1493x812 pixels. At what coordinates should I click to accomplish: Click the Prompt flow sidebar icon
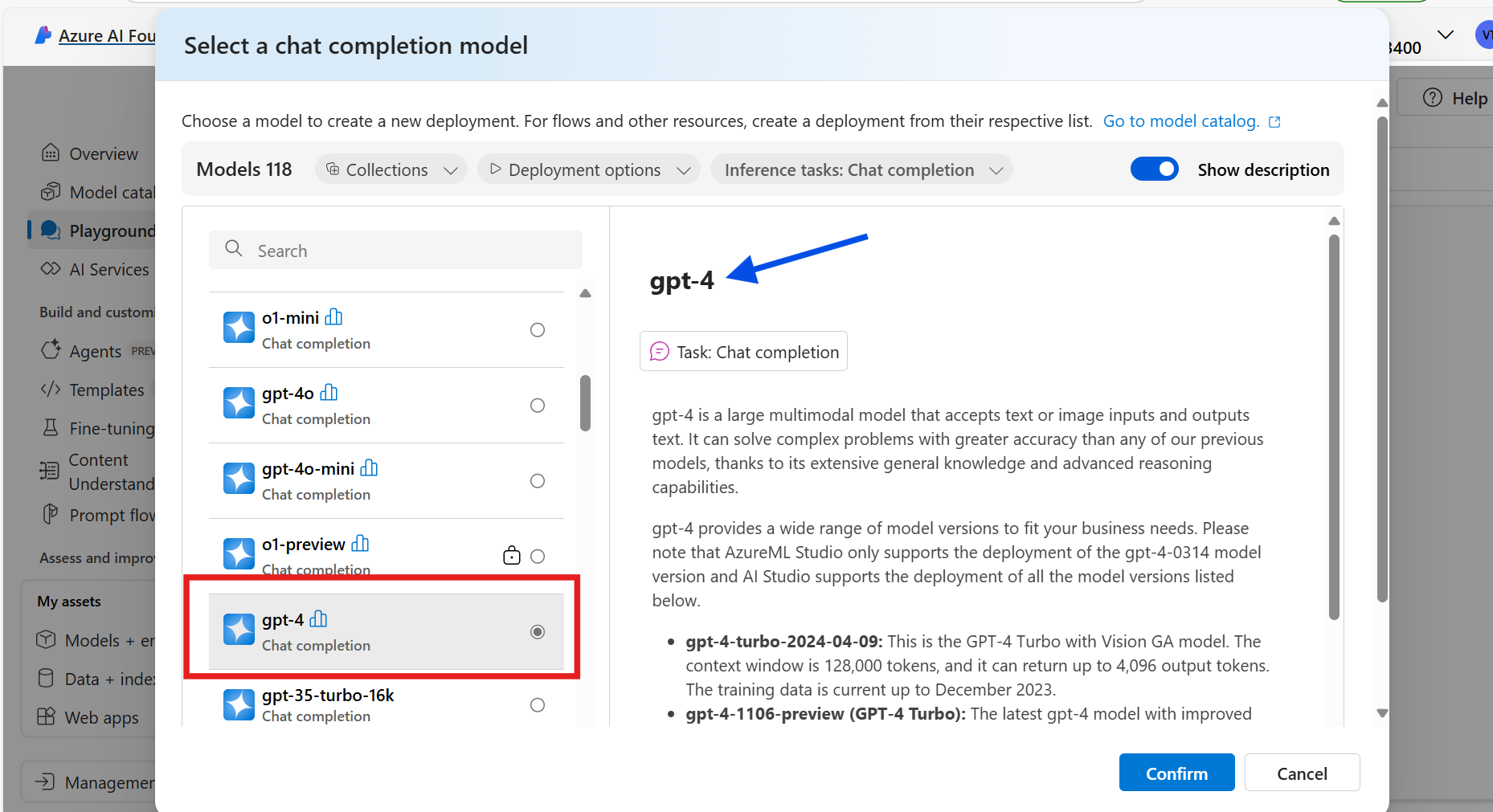(x=51, y=514)
